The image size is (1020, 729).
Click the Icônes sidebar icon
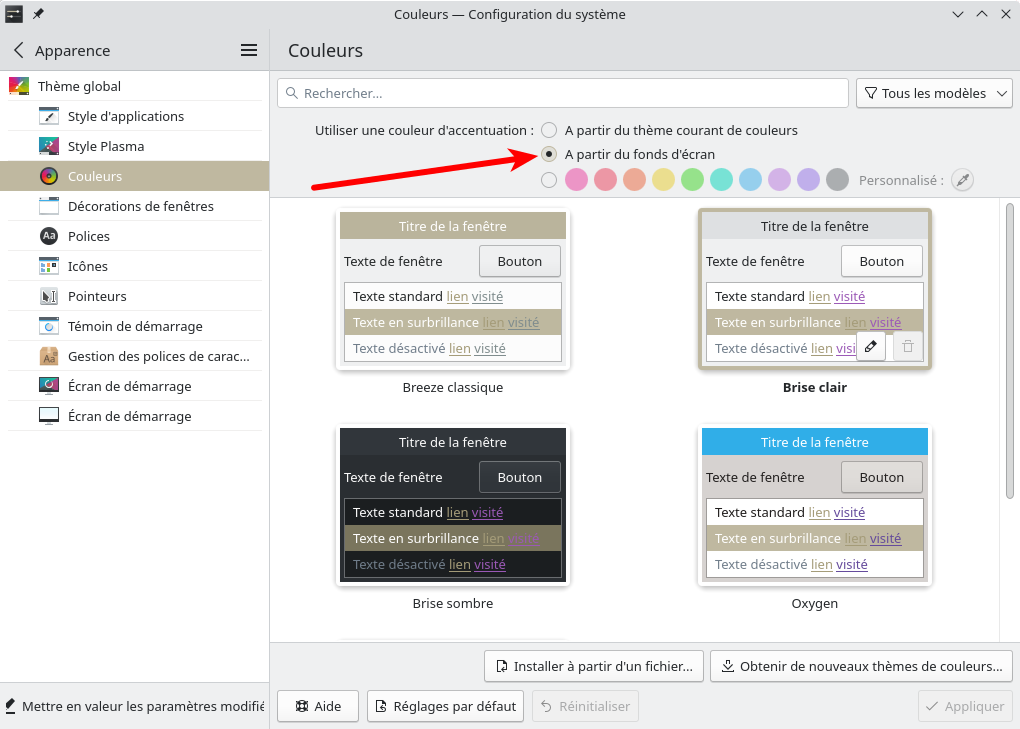click(x=49, y=266)
